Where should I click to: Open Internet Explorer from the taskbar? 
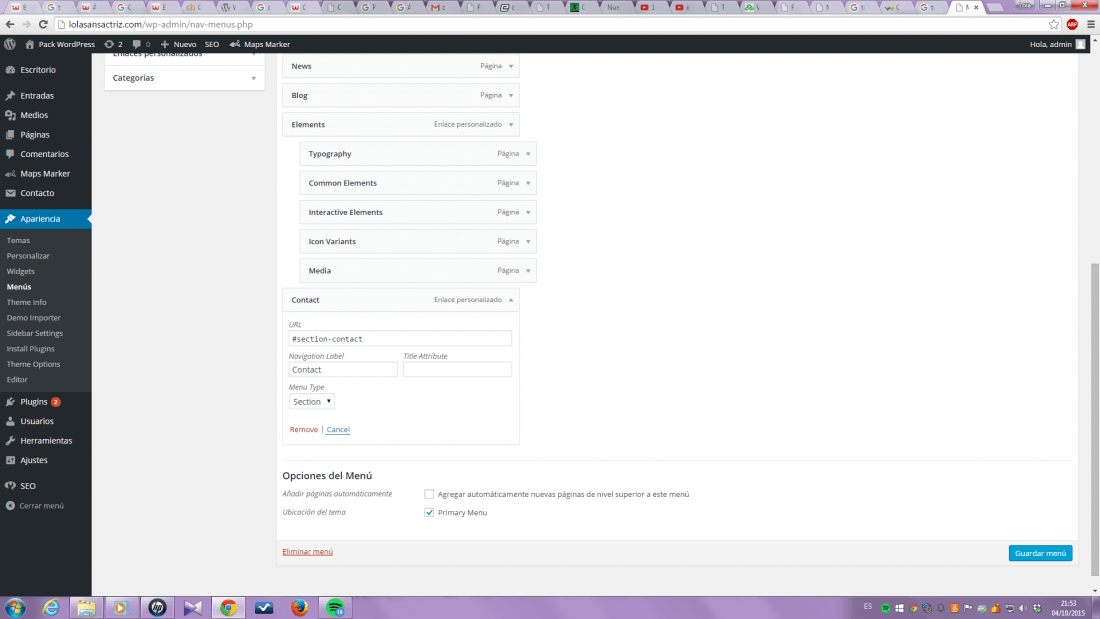pos(51,608)
